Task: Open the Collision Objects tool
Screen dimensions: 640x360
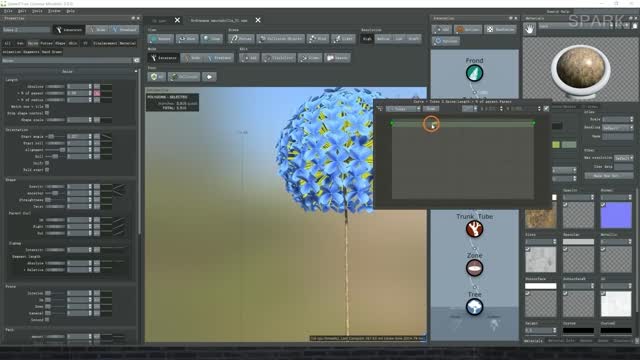Action: click(280, 39)
